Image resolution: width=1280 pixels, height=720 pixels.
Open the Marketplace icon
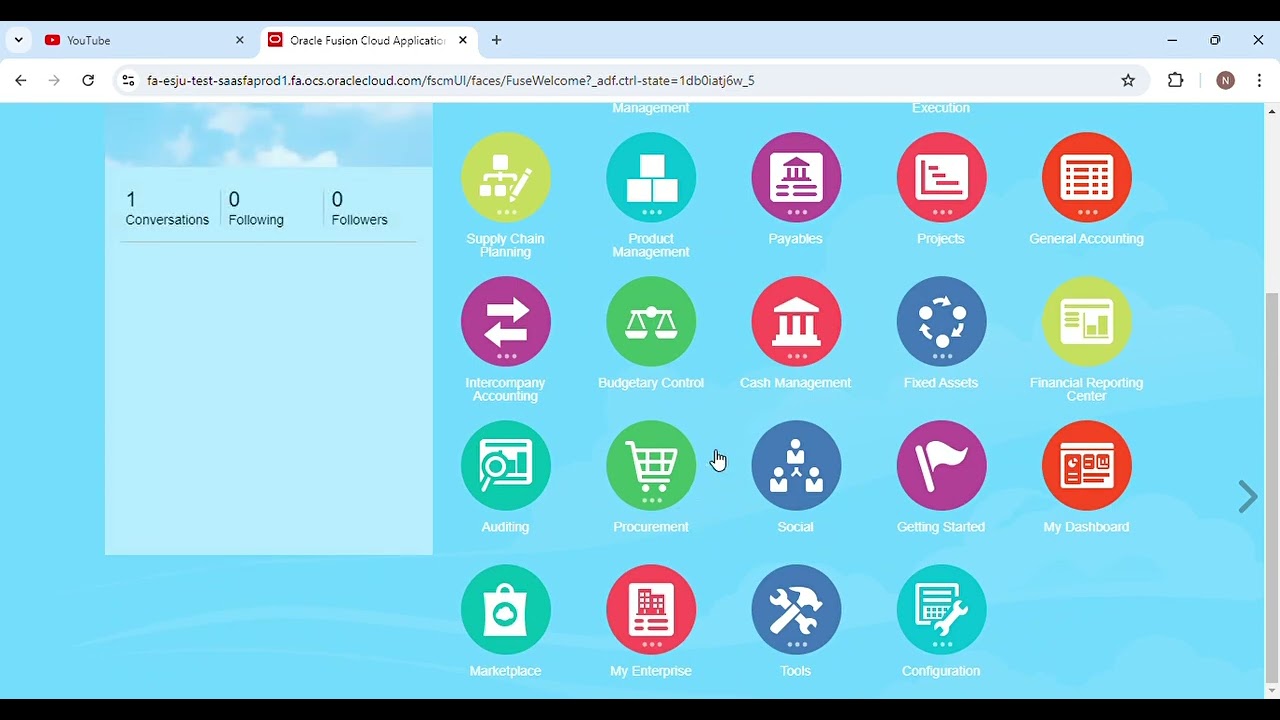click(x=506, y=609)
